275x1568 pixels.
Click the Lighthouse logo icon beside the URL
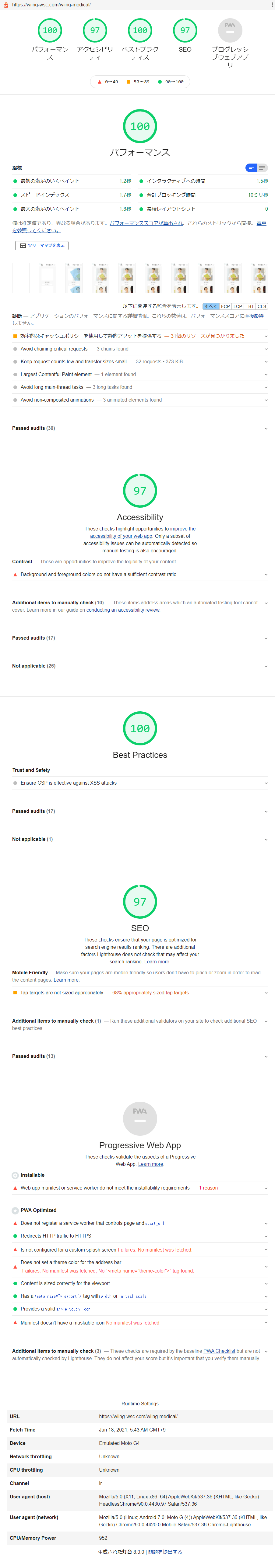(6, 5)
